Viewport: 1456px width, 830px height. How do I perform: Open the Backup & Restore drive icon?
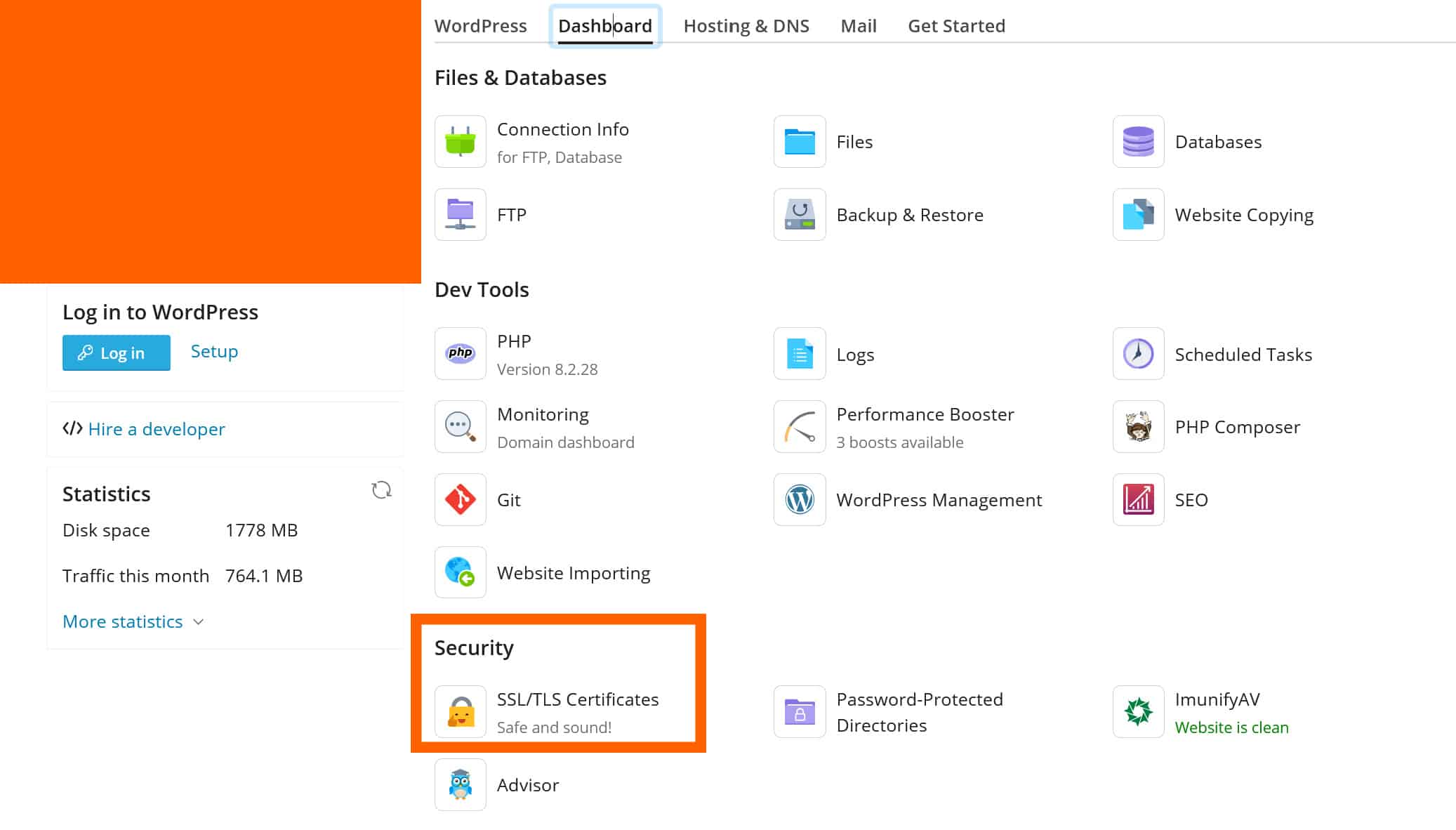[800, 215]
